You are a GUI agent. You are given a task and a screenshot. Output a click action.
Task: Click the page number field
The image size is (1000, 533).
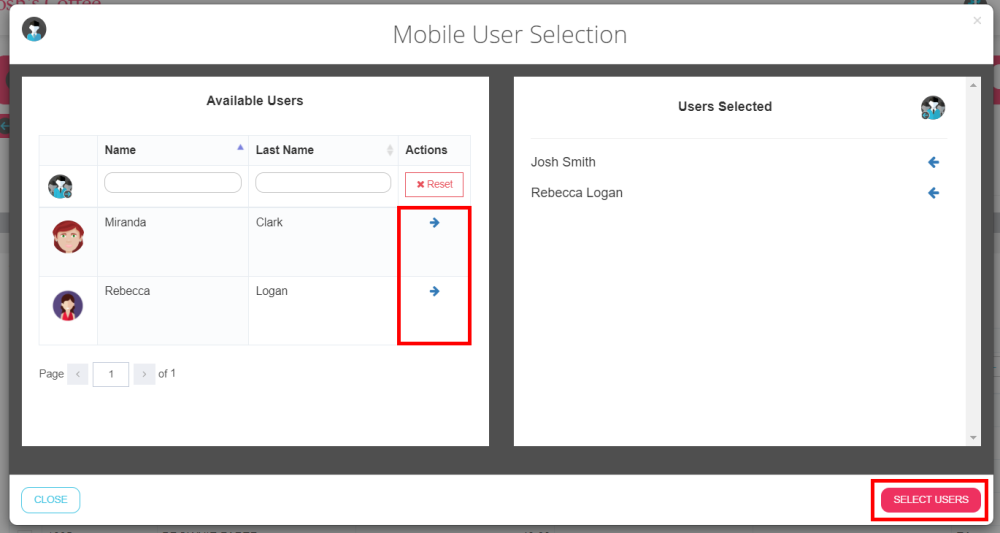pyautogui.click(x=111, y=374)
